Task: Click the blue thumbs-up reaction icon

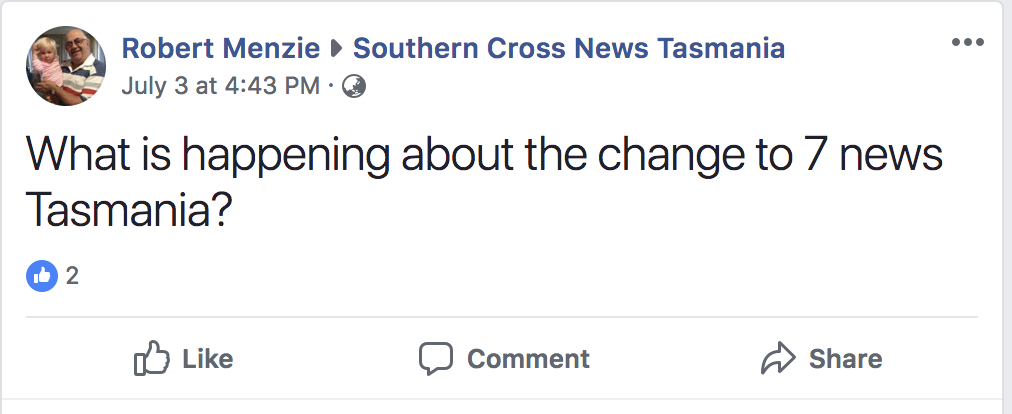Action: coord(41,276)
